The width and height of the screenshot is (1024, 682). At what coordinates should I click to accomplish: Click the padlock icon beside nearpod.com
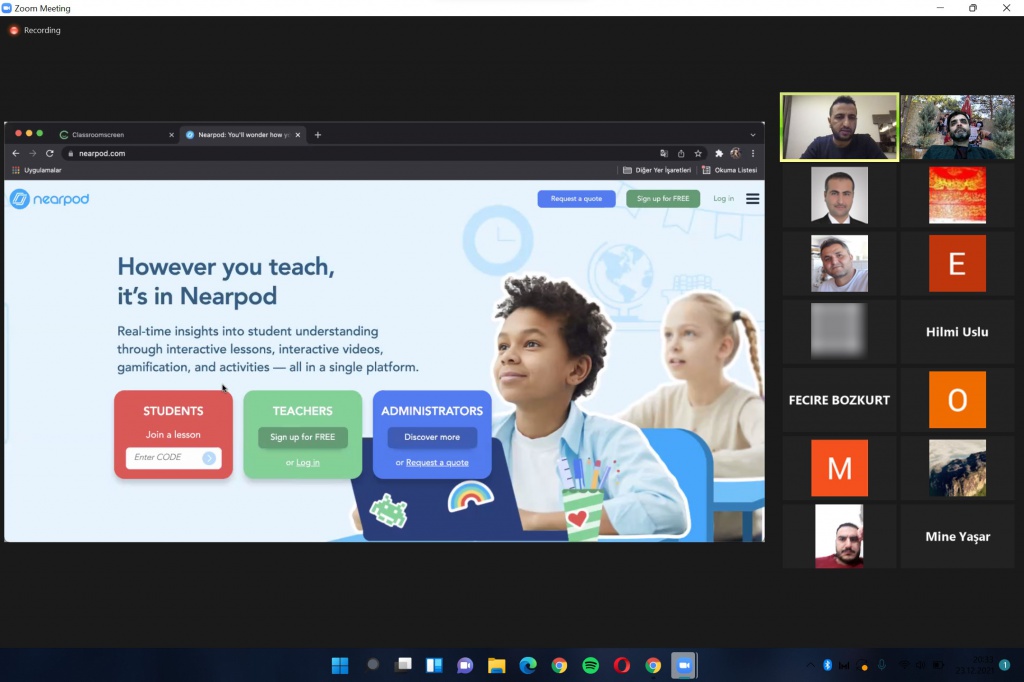[71, 154]
